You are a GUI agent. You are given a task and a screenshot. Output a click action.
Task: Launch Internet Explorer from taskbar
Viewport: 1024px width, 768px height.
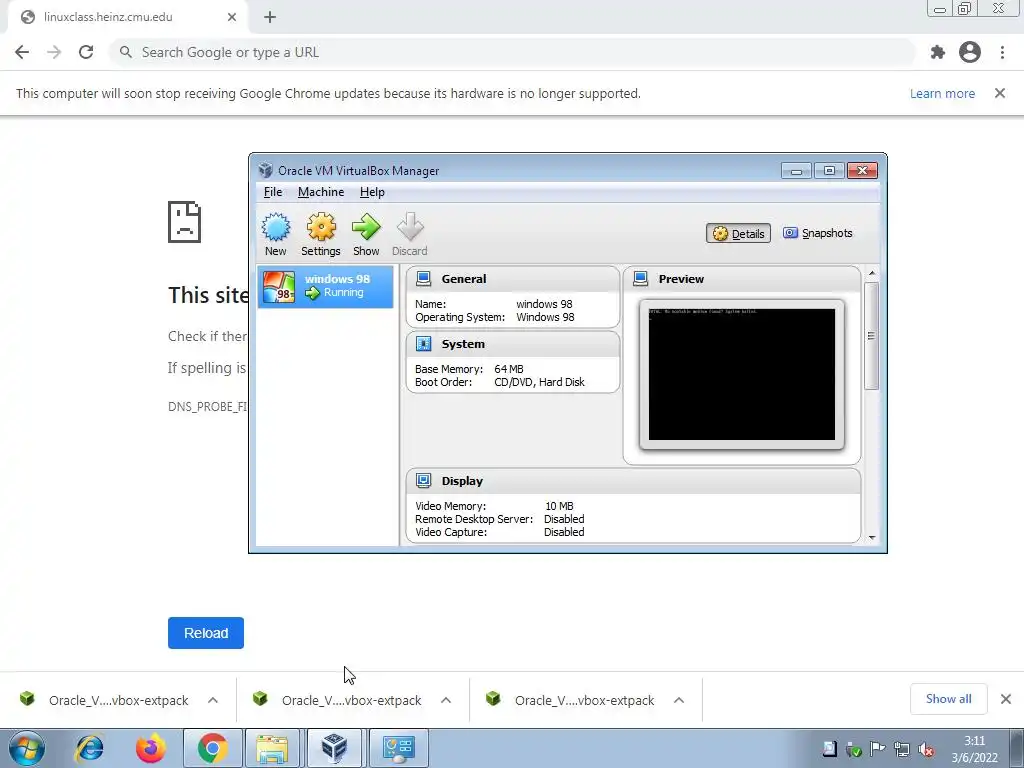click(x=89, y=748)
